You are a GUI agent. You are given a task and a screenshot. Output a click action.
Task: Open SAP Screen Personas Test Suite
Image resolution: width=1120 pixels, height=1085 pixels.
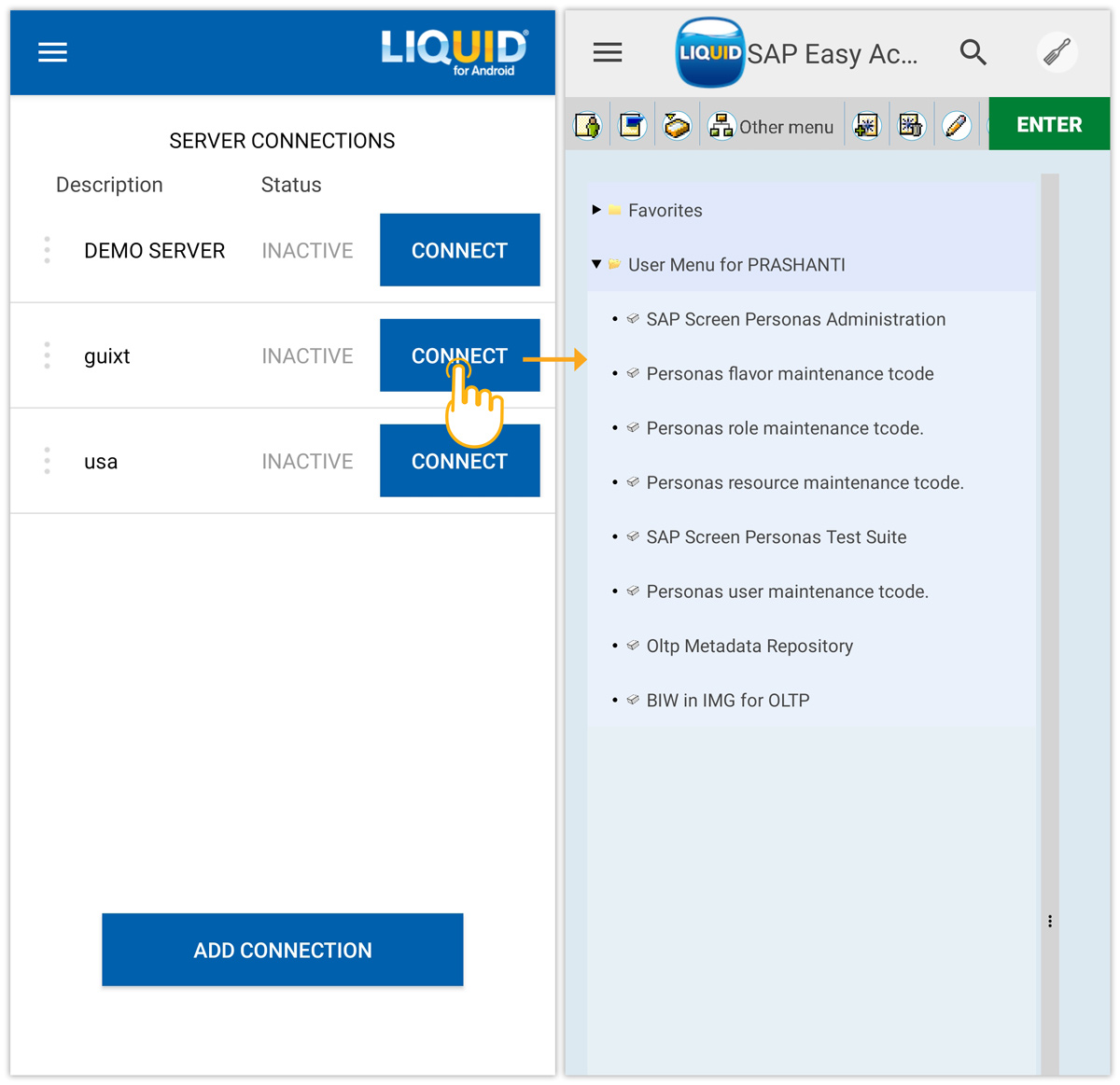pyautogui.click(x=777, y=536)
